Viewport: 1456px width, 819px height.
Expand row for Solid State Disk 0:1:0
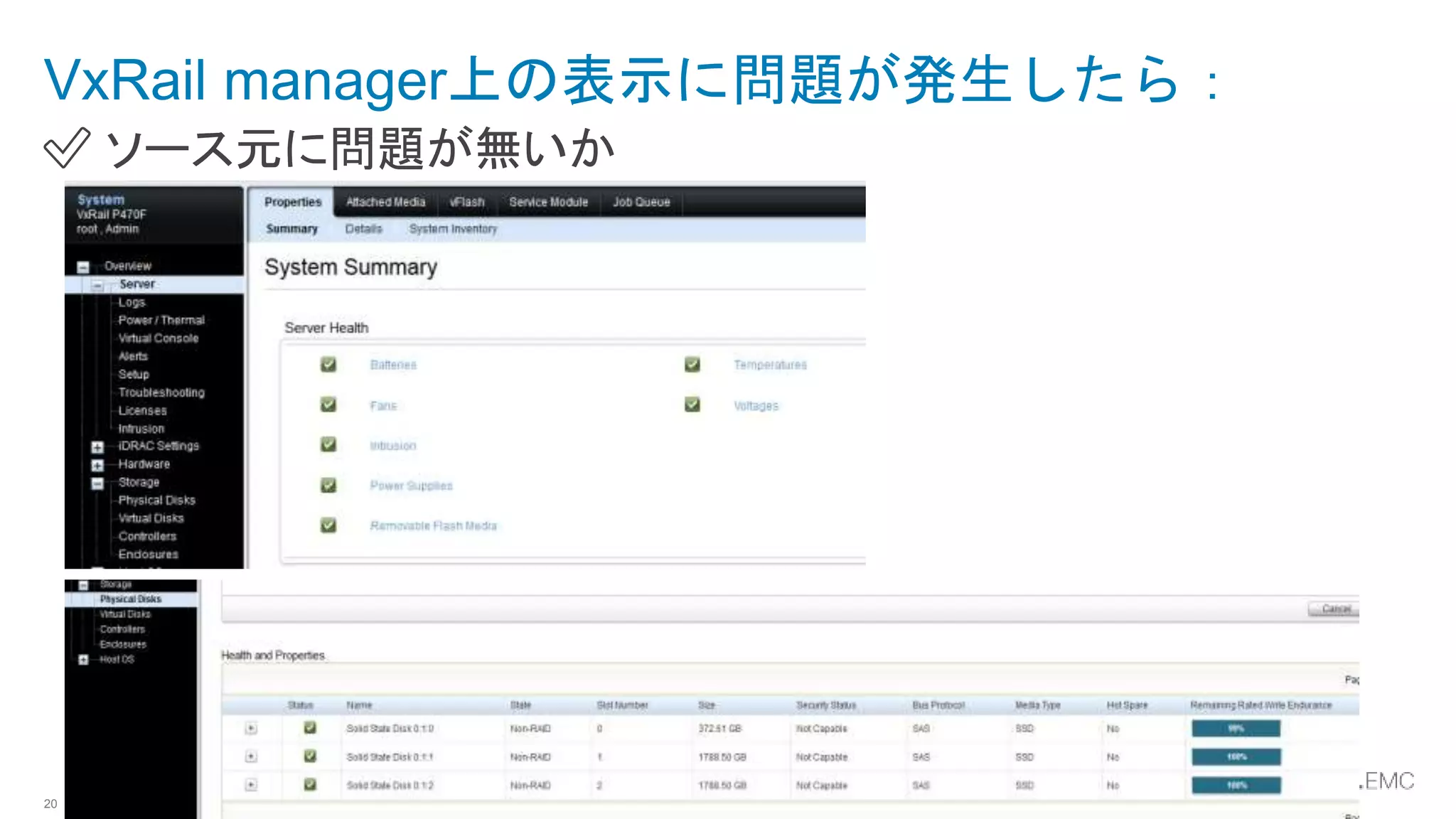tap(251, 728)
